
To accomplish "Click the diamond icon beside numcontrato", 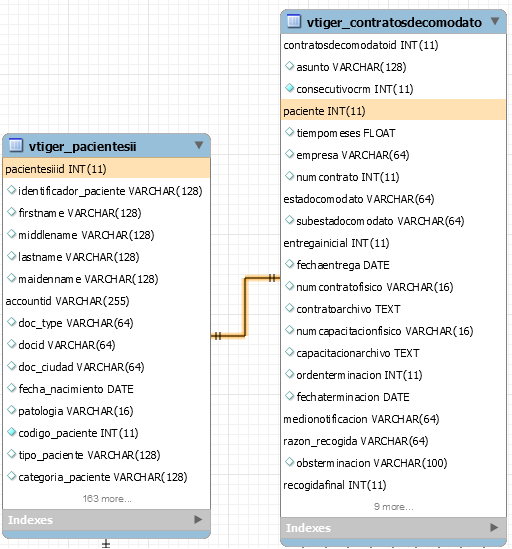I will coord(289,176).
